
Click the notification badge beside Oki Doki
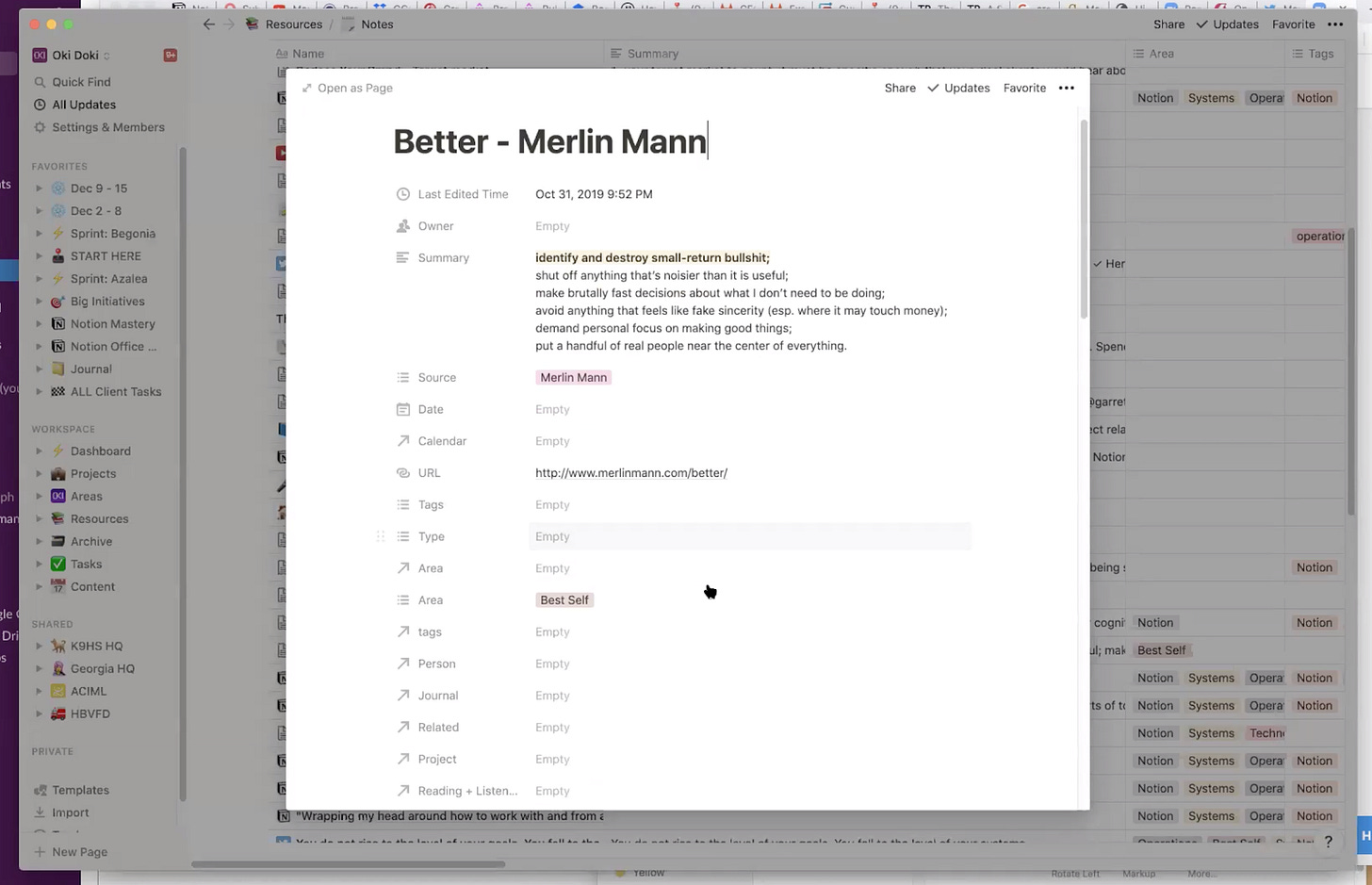click(x=171, y=56)
